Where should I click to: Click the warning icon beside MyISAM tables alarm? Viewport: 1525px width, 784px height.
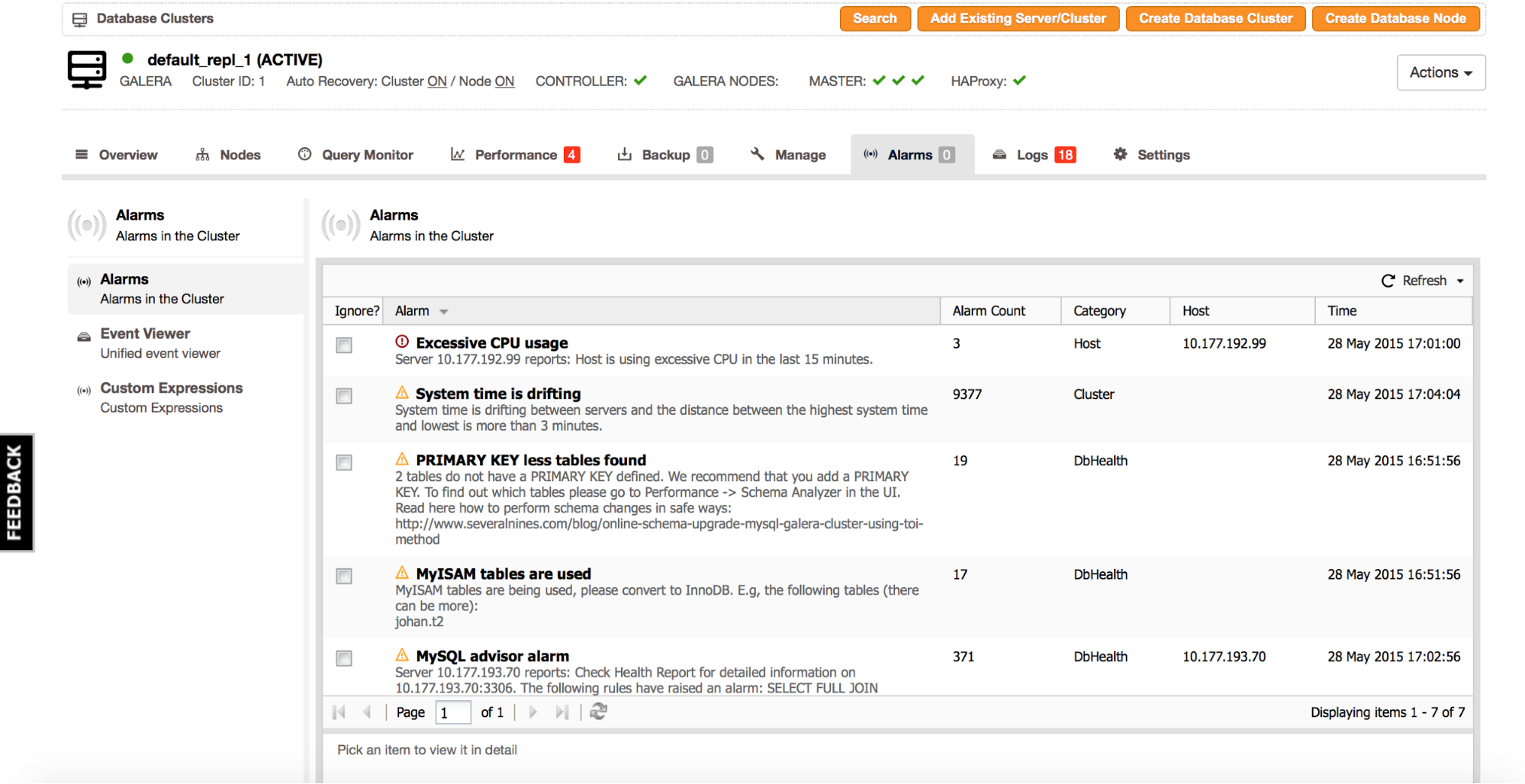pyautogui.click(x=402, y=573)
